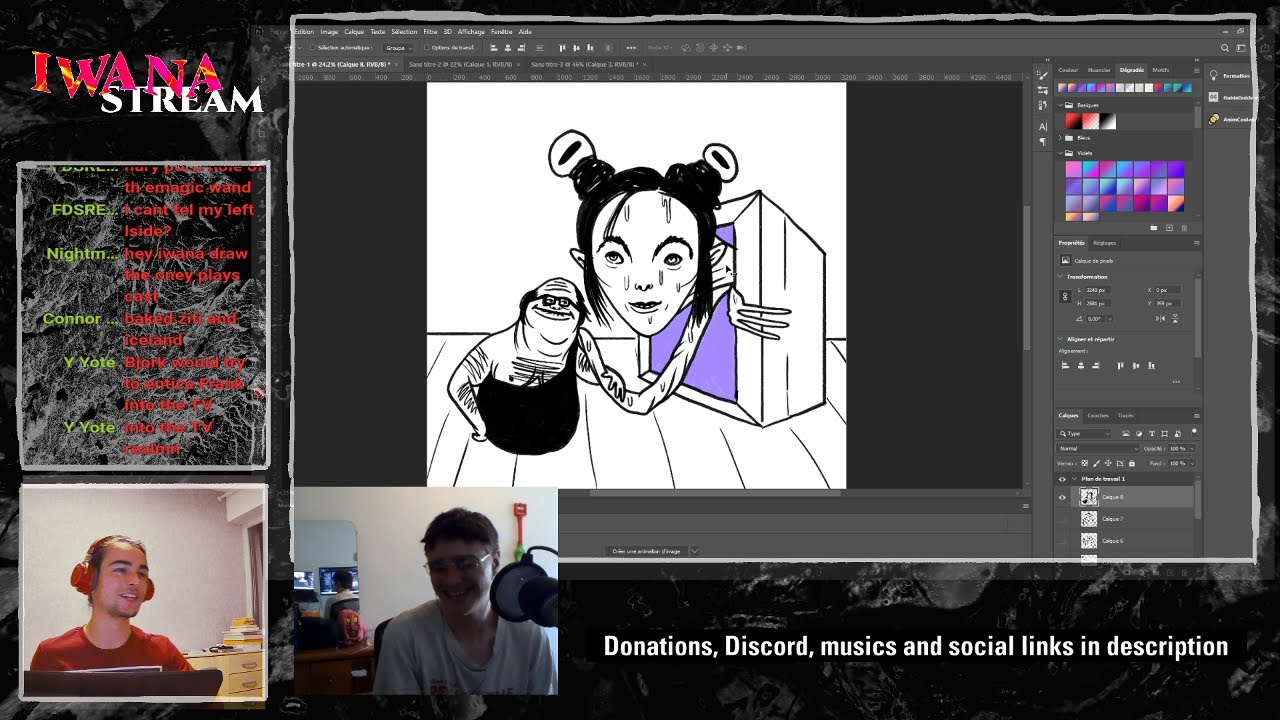Open the Fond percentage dropdown
Viewport: 1280px width, 720px height.
click(1192, 464)
